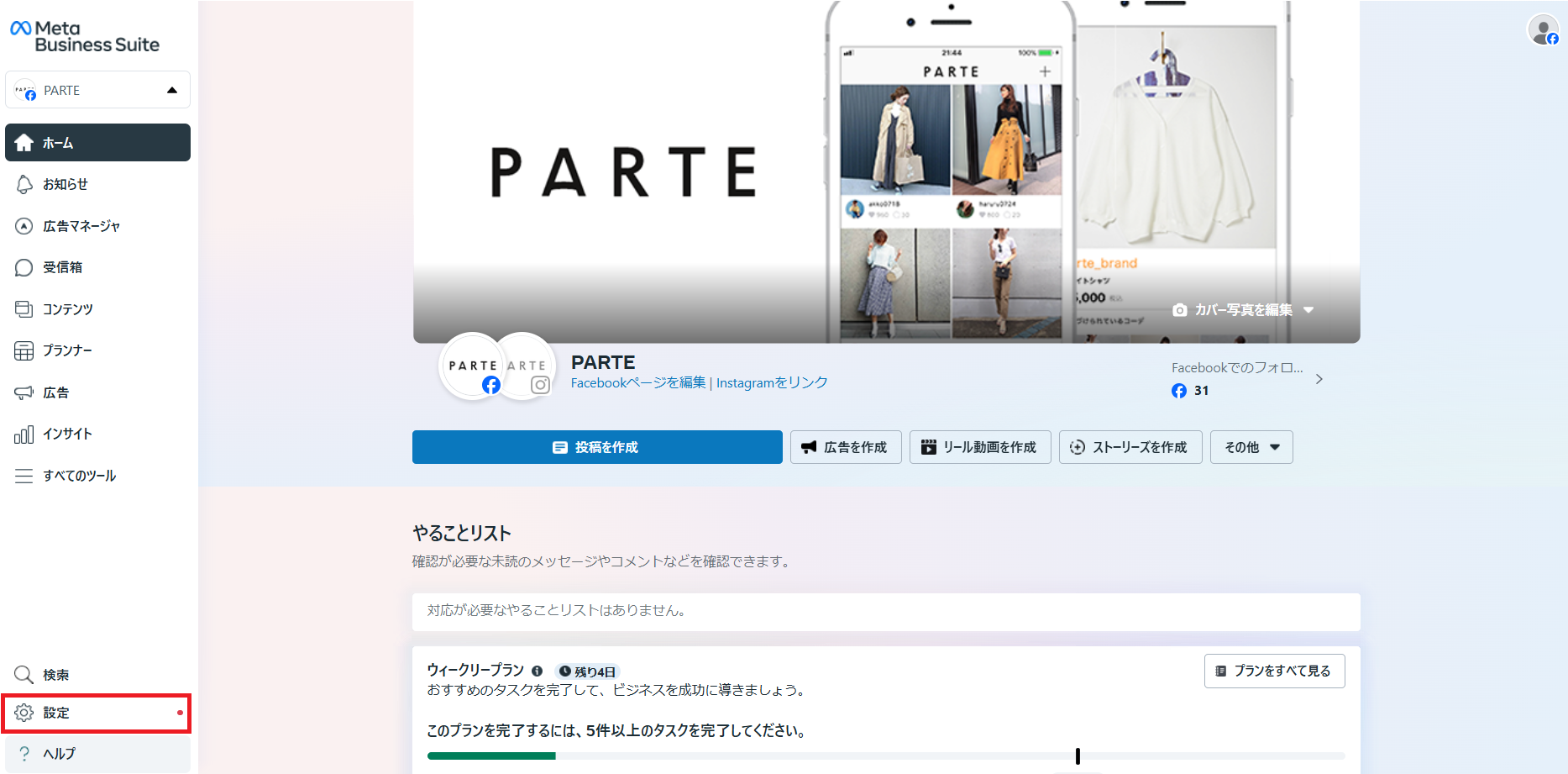Click 投稿を作成 button
Viewport: 1568px width, 774px height.
click(597, 447)
